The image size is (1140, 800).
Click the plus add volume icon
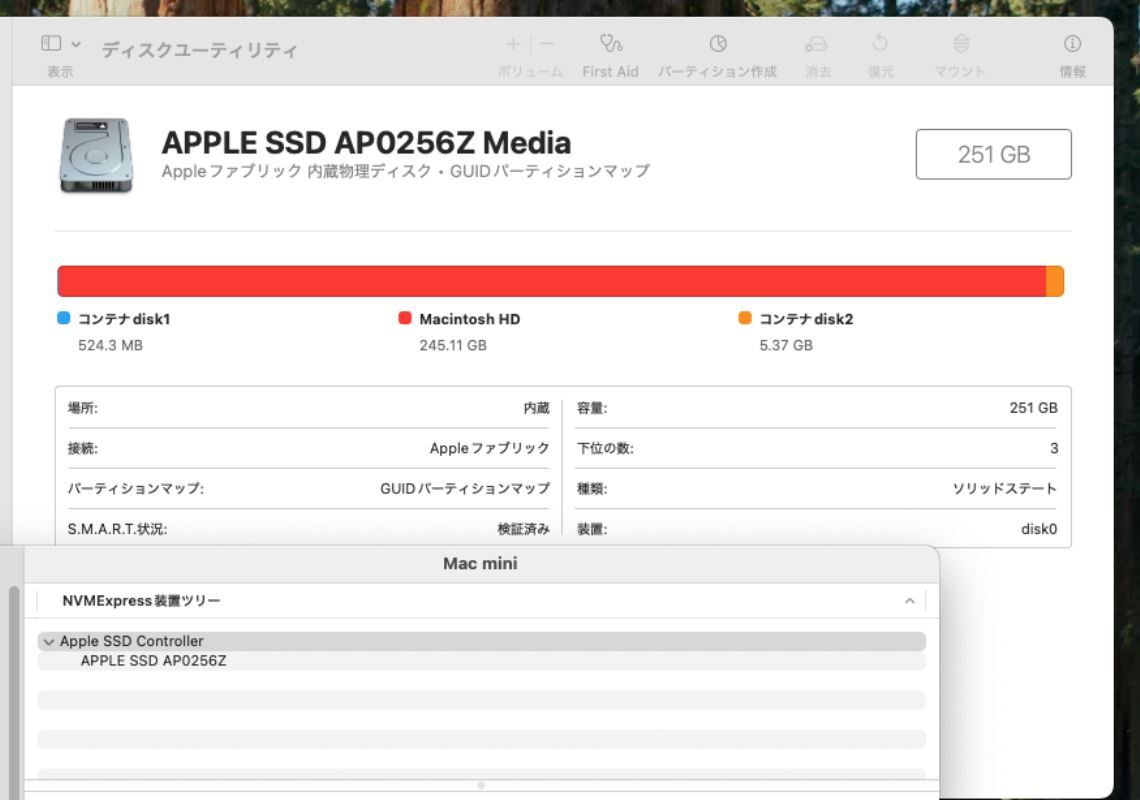pos(513,44)
